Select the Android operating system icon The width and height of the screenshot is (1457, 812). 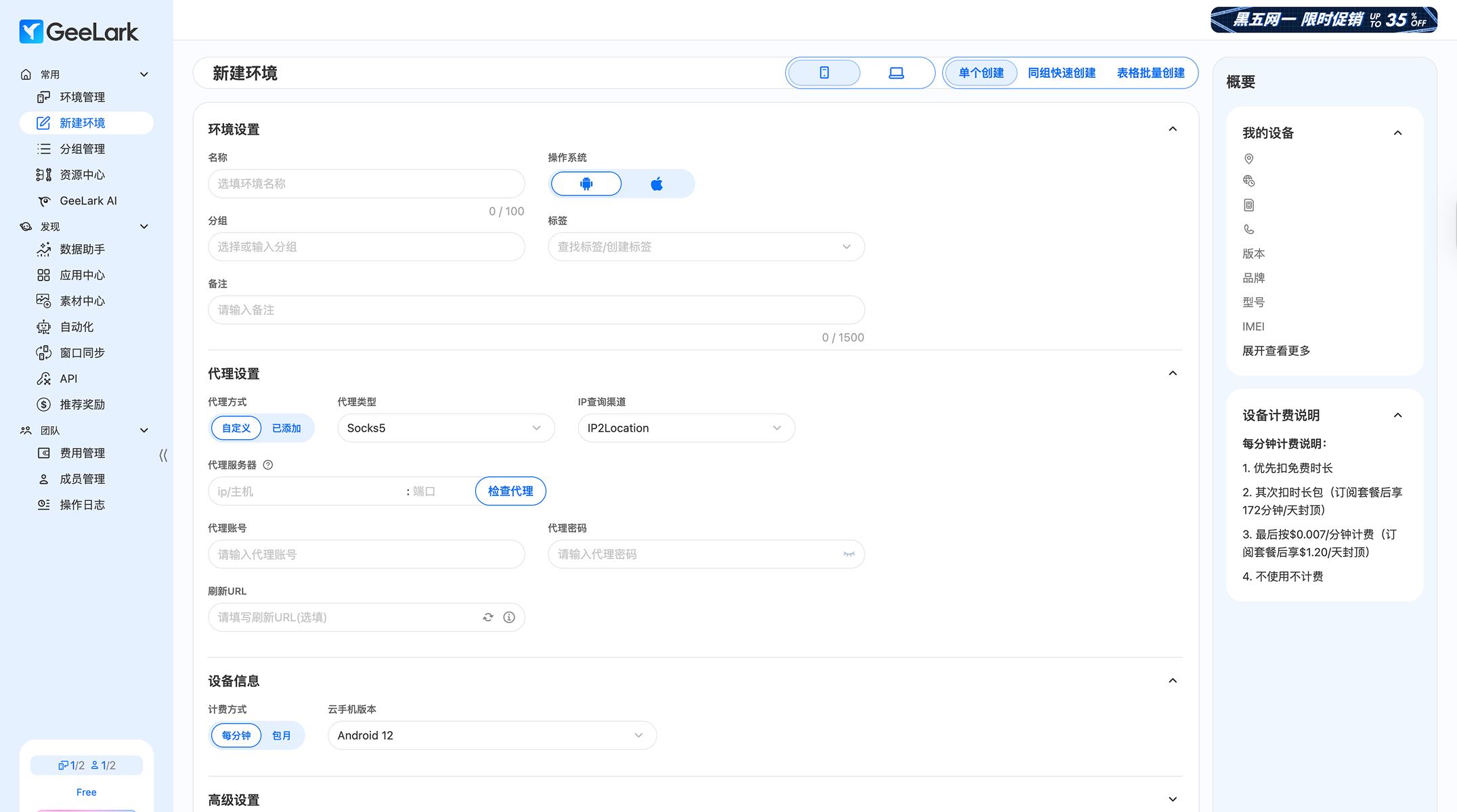click(586, 184)
